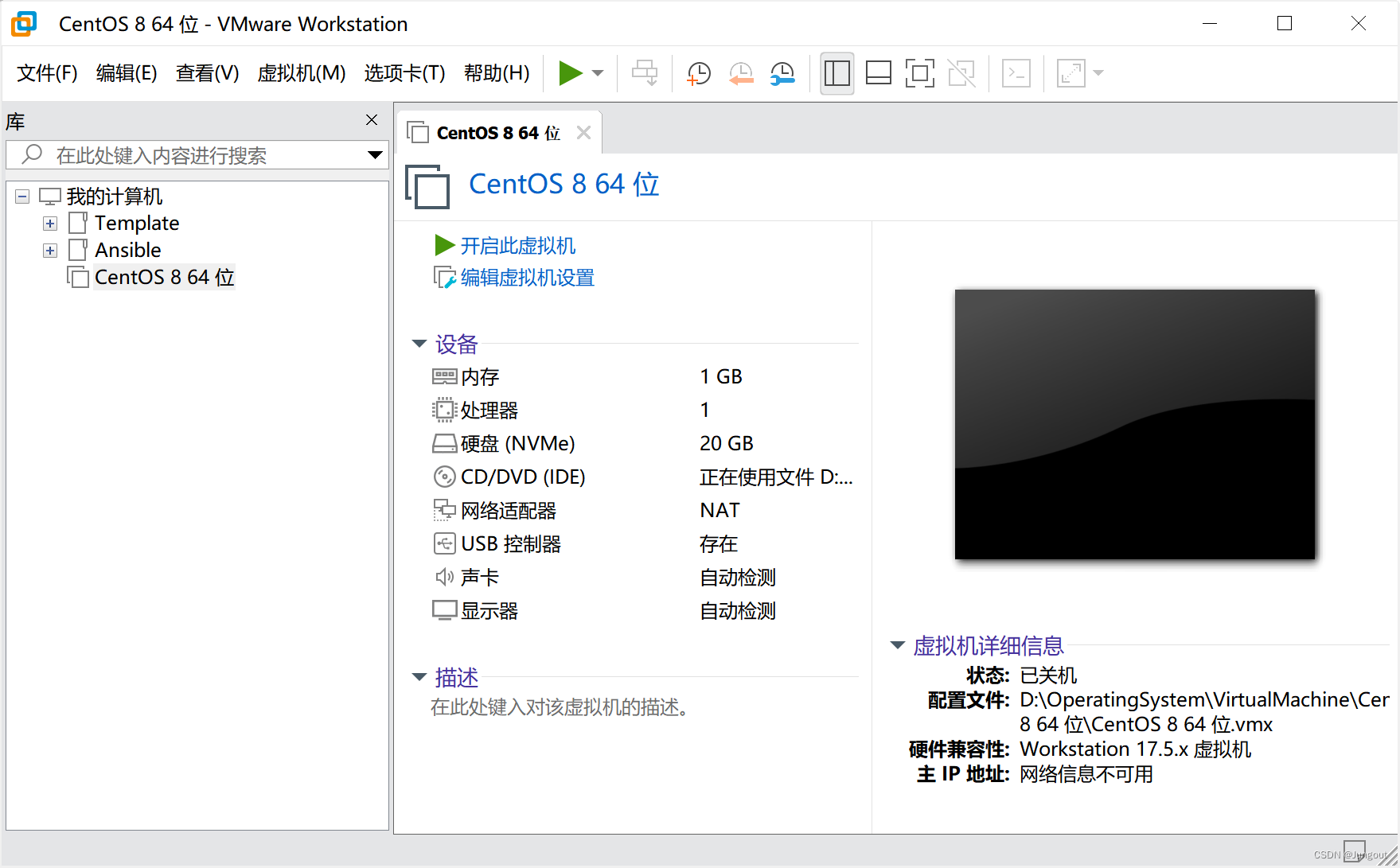Collapse the 设备 section
Screen dimensions: 1400x868
click(x=419, y=344)
